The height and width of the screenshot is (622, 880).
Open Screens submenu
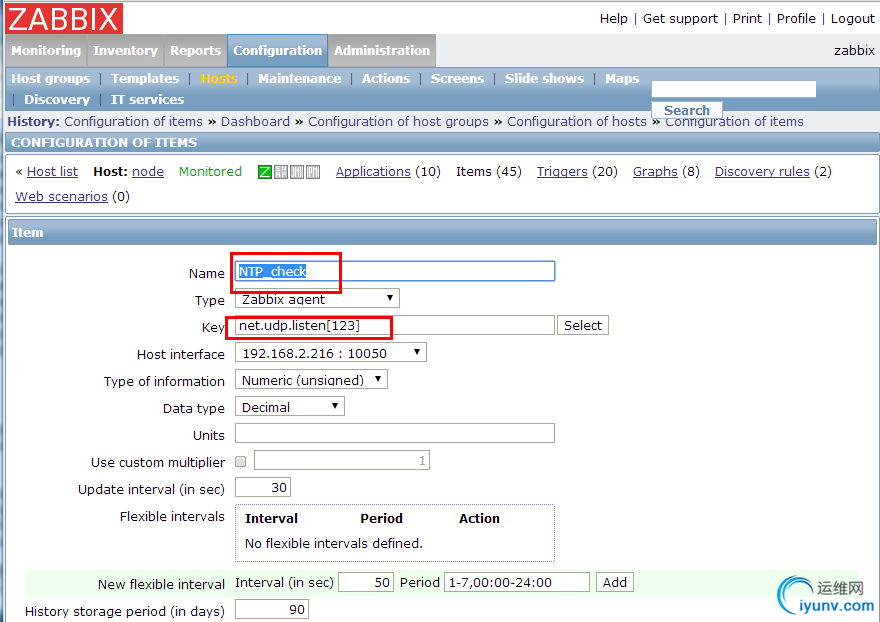click(457, 79)
